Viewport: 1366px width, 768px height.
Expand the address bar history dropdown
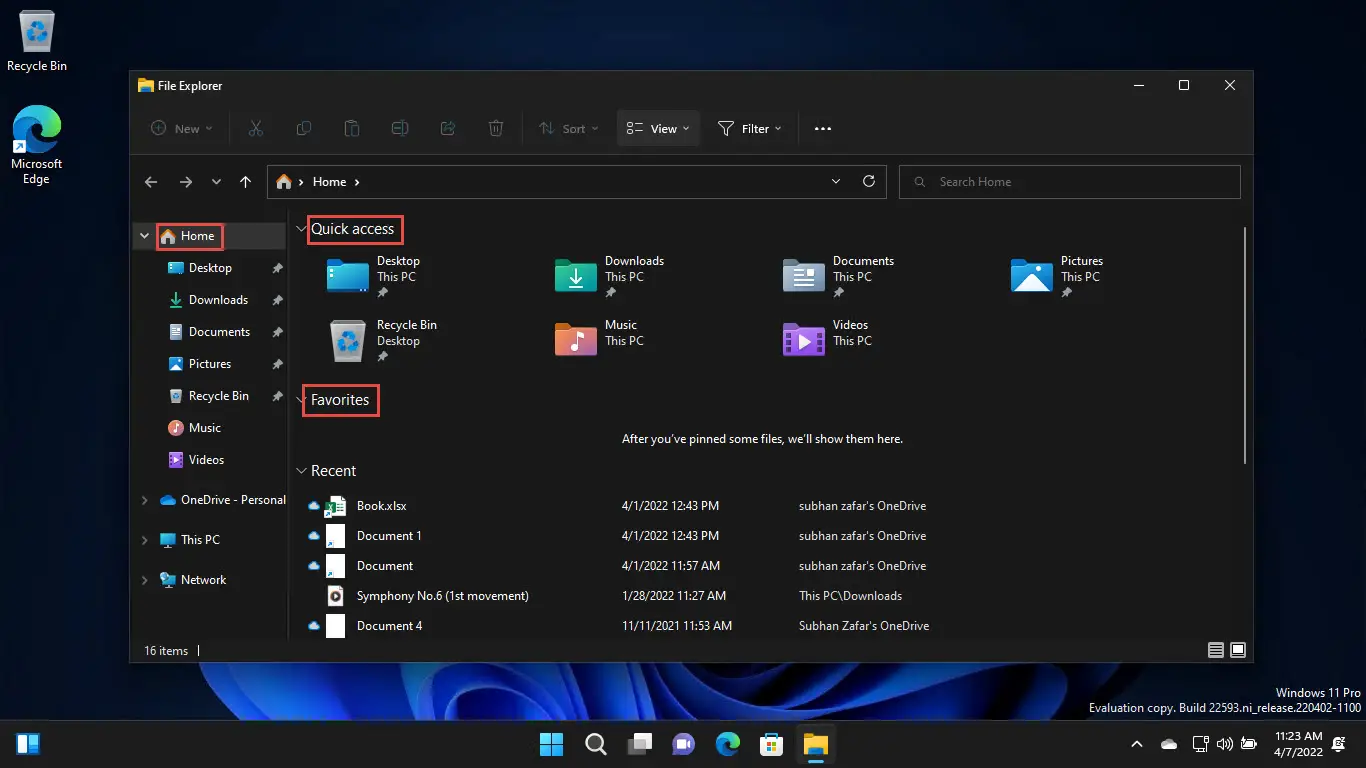click(836, 182)
